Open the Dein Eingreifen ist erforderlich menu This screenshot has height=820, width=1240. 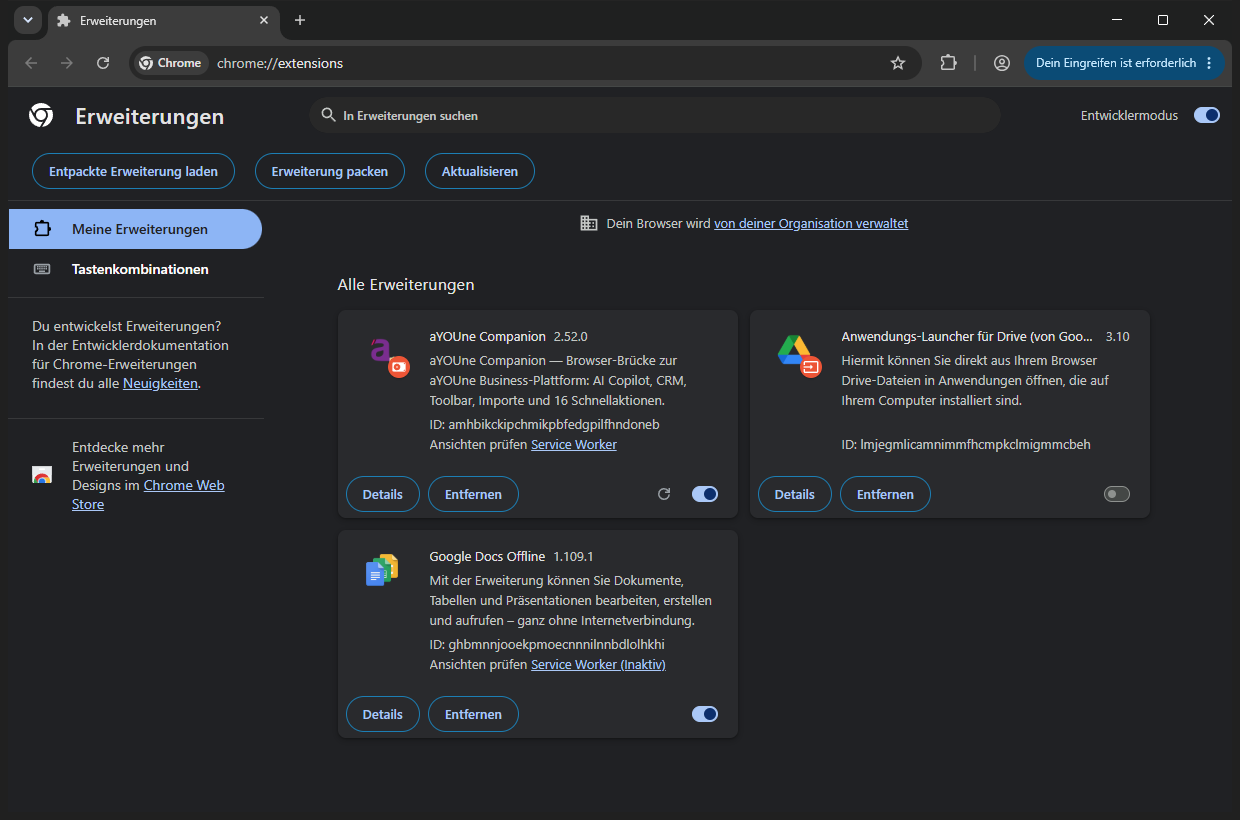1124,63
